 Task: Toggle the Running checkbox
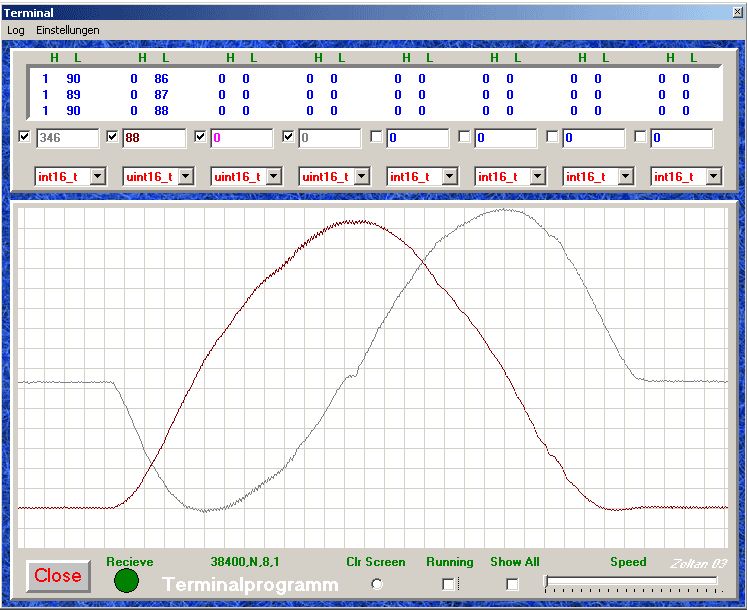(449, 584)
